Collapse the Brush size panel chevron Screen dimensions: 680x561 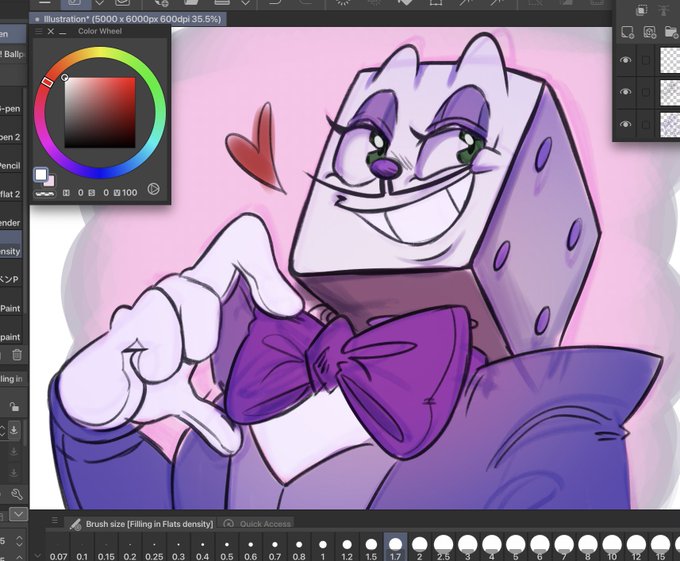tap(38, 555)
